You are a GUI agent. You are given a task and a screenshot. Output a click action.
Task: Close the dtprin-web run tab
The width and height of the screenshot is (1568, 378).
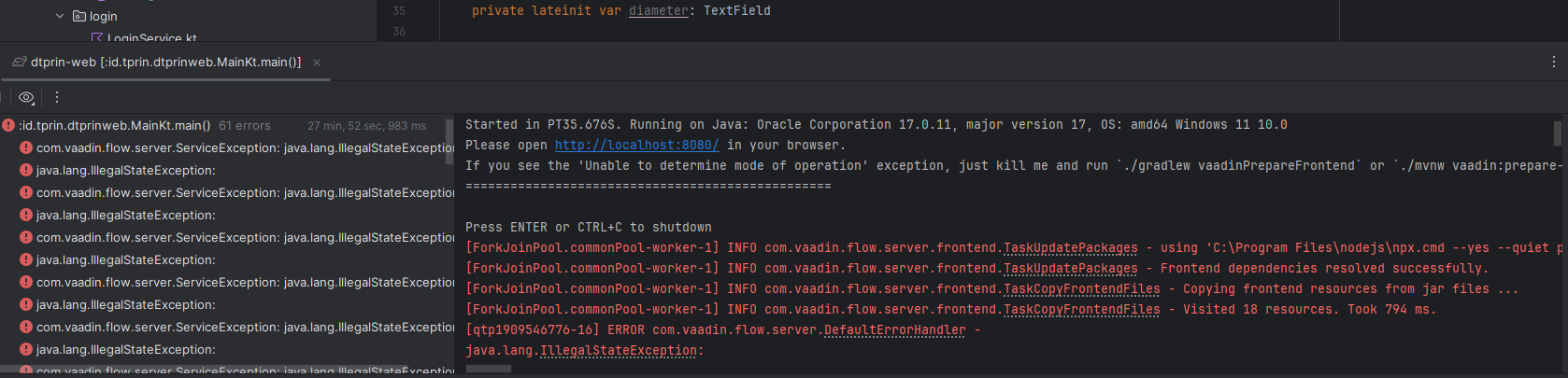tap(317, 63)
